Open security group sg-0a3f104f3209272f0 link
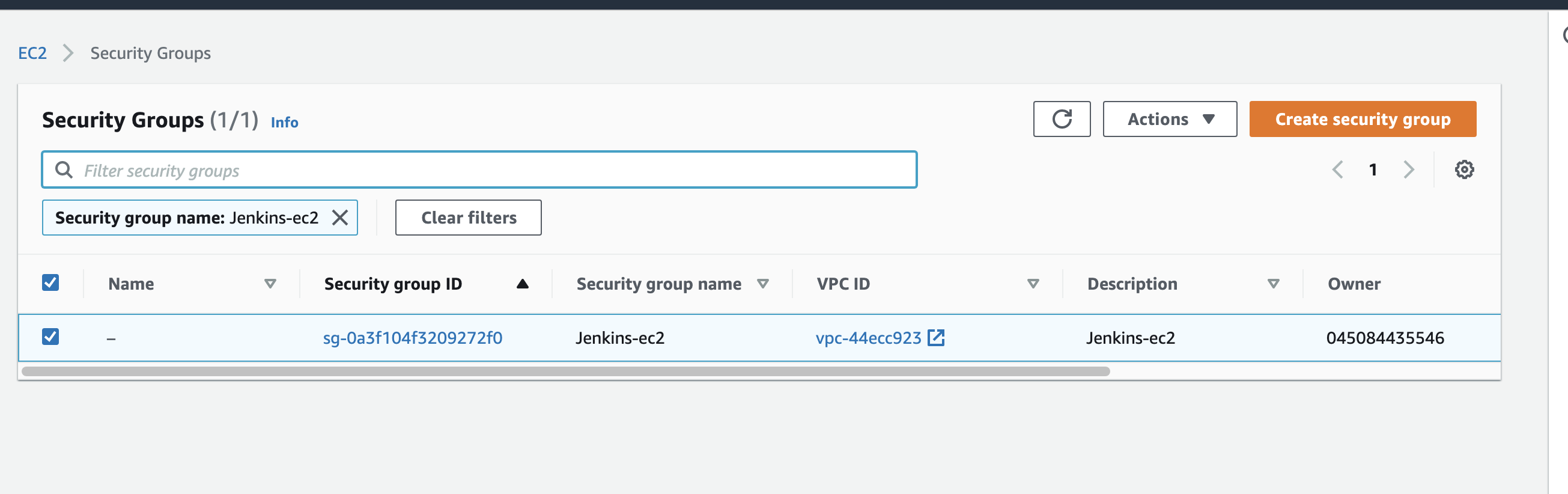Viewport: 1568px width, 494px height. (412, 338)
